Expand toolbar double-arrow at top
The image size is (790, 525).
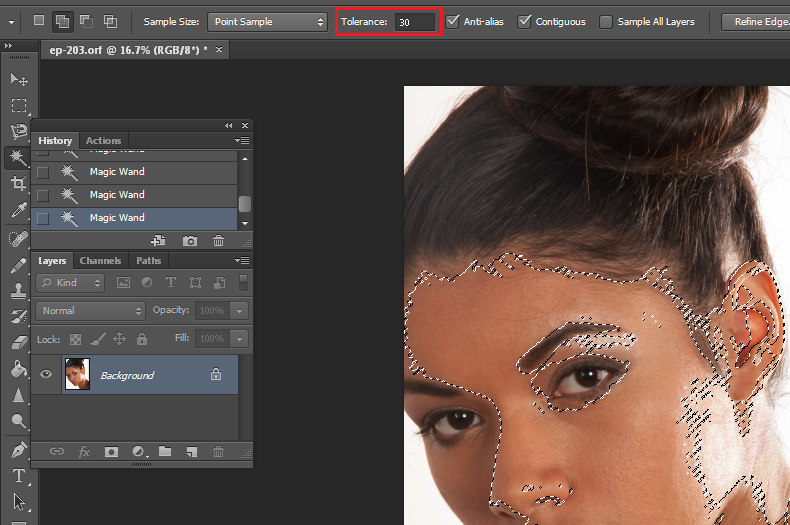coord(8,46)
